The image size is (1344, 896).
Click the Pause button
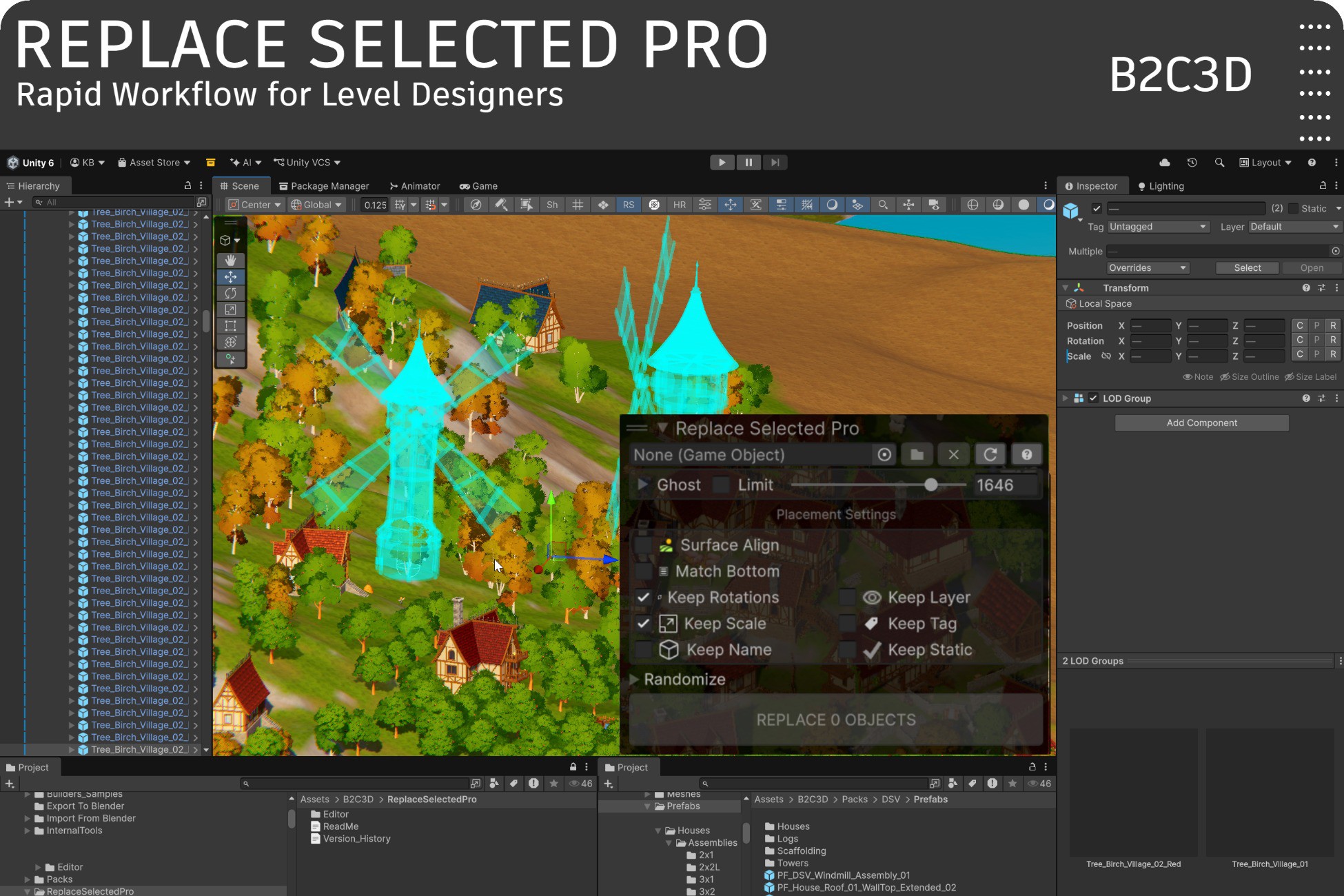[x=749, y=163]
